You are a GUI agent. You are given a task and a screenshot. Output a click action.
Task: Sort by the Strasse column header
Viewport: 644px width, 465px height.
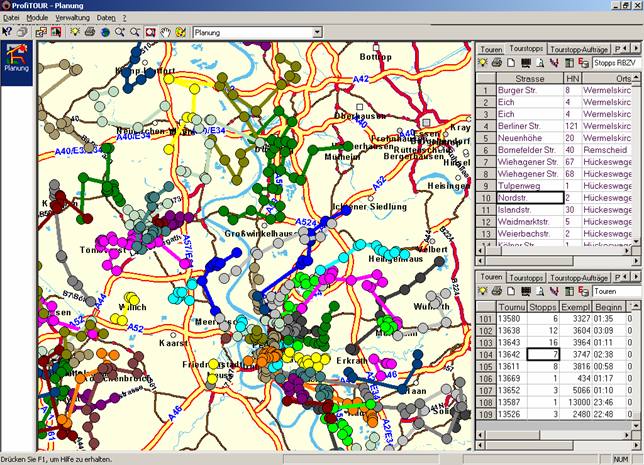click(530, 78)
